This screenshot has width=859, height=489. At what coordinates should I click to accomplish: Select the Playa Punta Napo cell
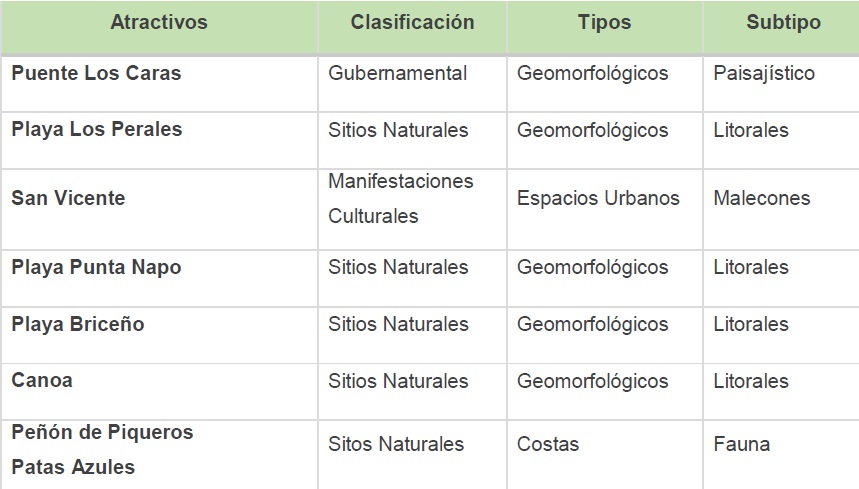[96, 267]
